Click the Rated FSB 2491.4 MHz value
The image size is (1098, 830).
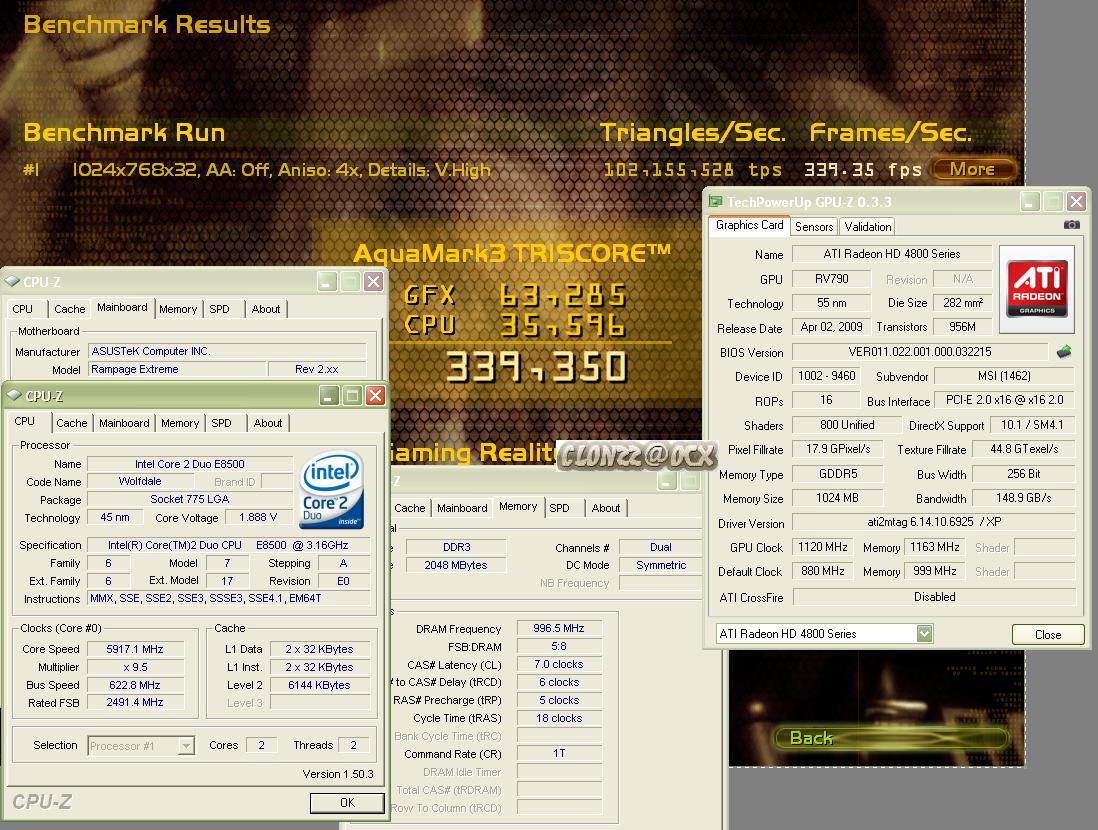[x=134, y=703]
